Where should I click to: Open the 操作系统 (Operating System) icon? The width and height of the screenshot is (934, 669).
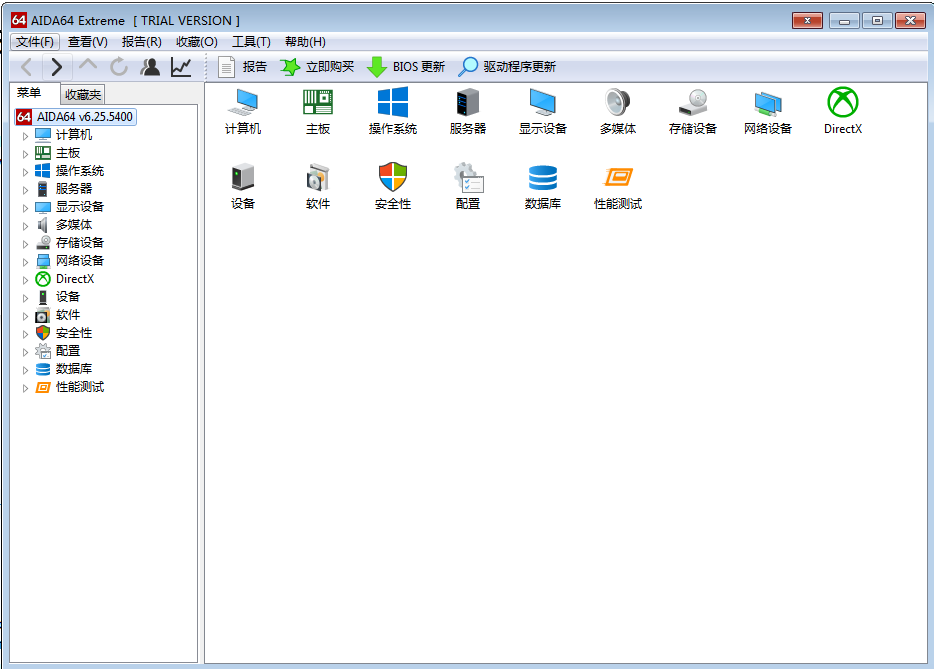(x=392, y=110)
